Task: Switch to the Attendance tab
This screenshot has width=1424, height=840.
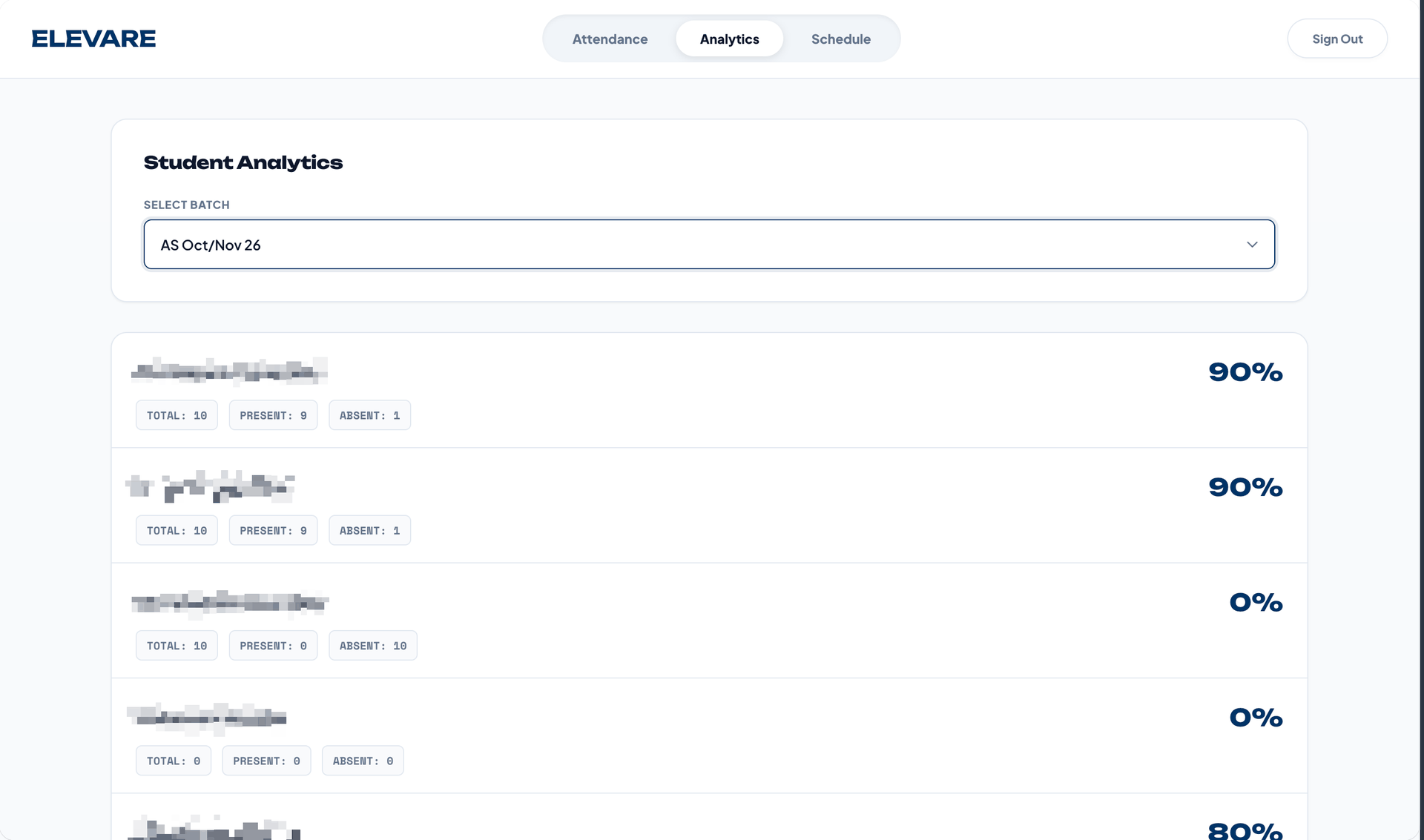Action: pyautogui.click(x=610, y=39)
